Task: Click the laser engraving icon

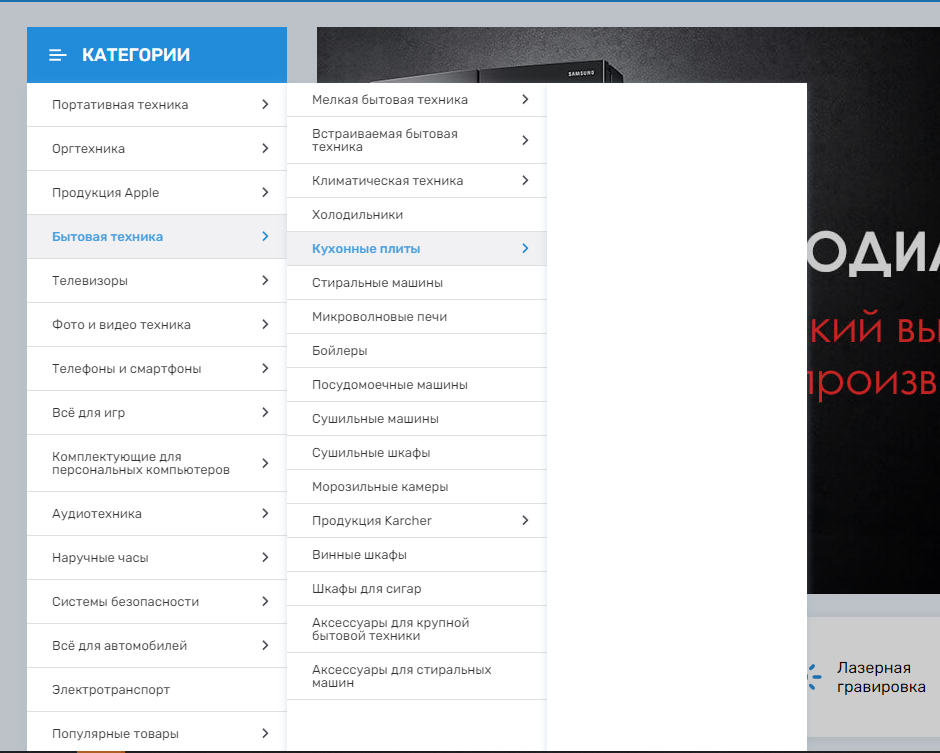Action: tap(814, 677)
